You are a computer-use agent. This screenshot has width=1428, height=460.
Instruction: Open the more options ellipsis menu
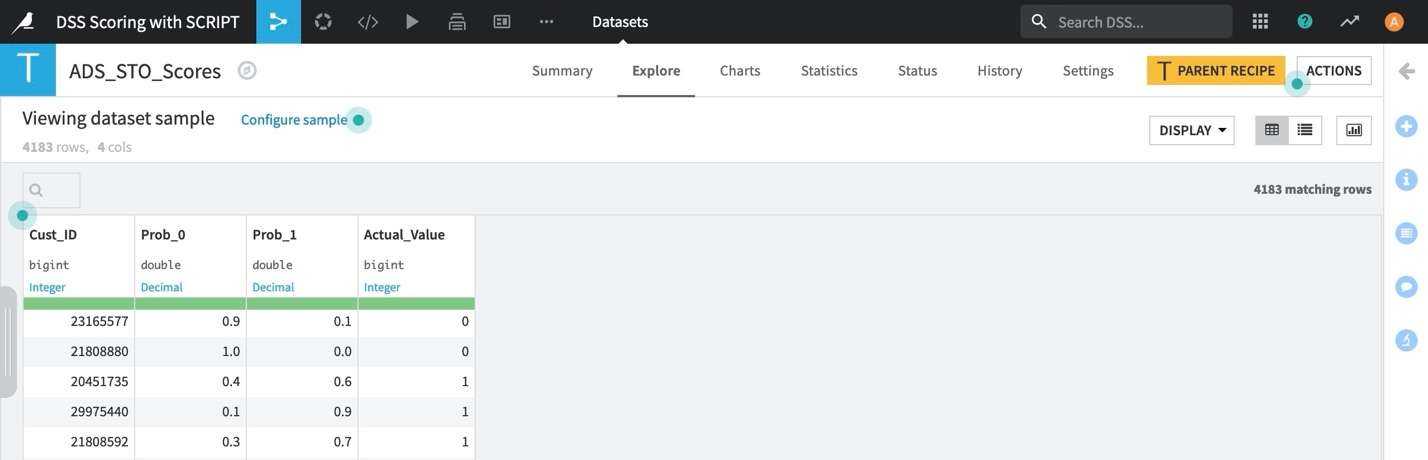click(546, 22)
